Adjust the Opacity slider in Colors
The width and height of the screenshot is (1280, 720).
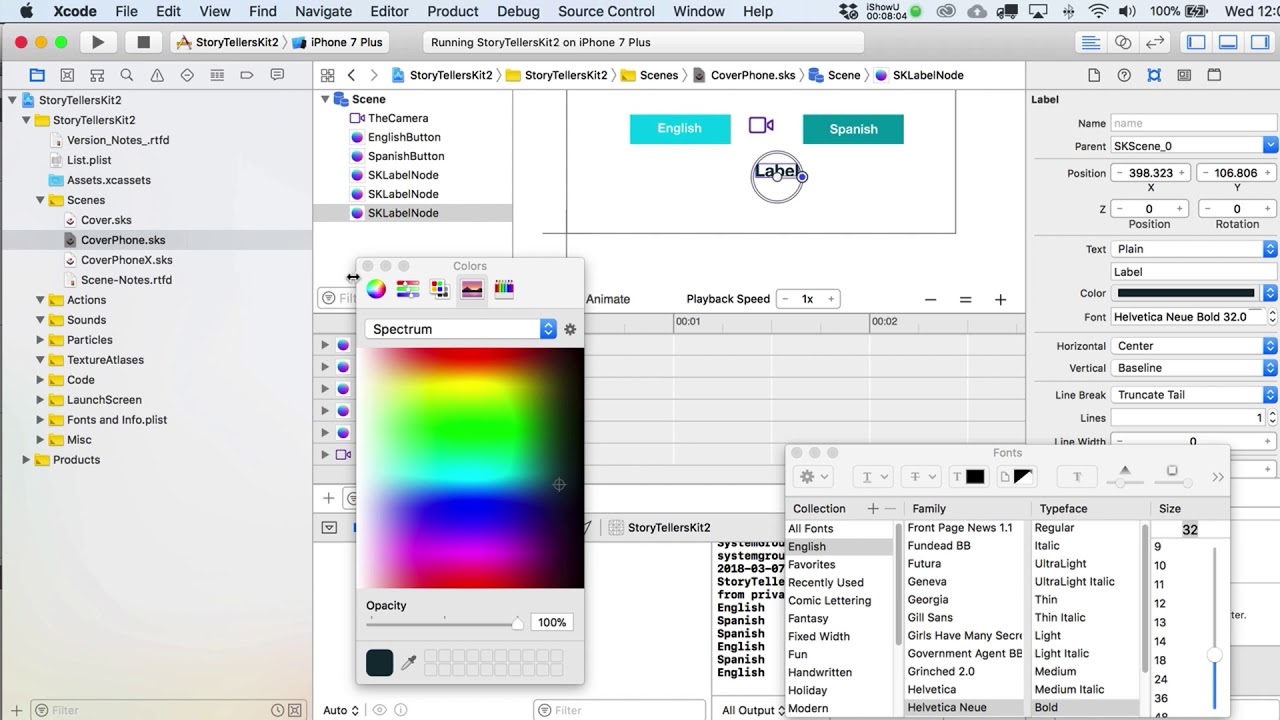click(444, 622)
